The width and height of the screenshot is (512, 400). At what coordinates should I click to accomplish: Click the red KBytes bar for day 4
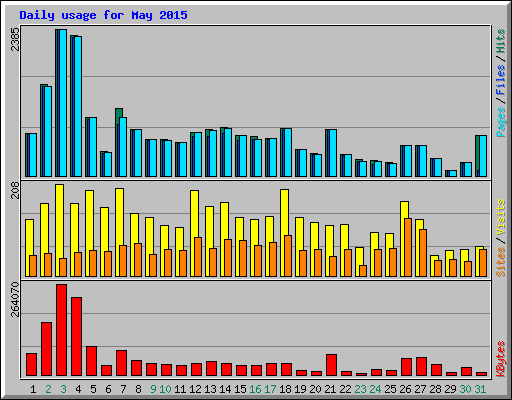point(76,337)
